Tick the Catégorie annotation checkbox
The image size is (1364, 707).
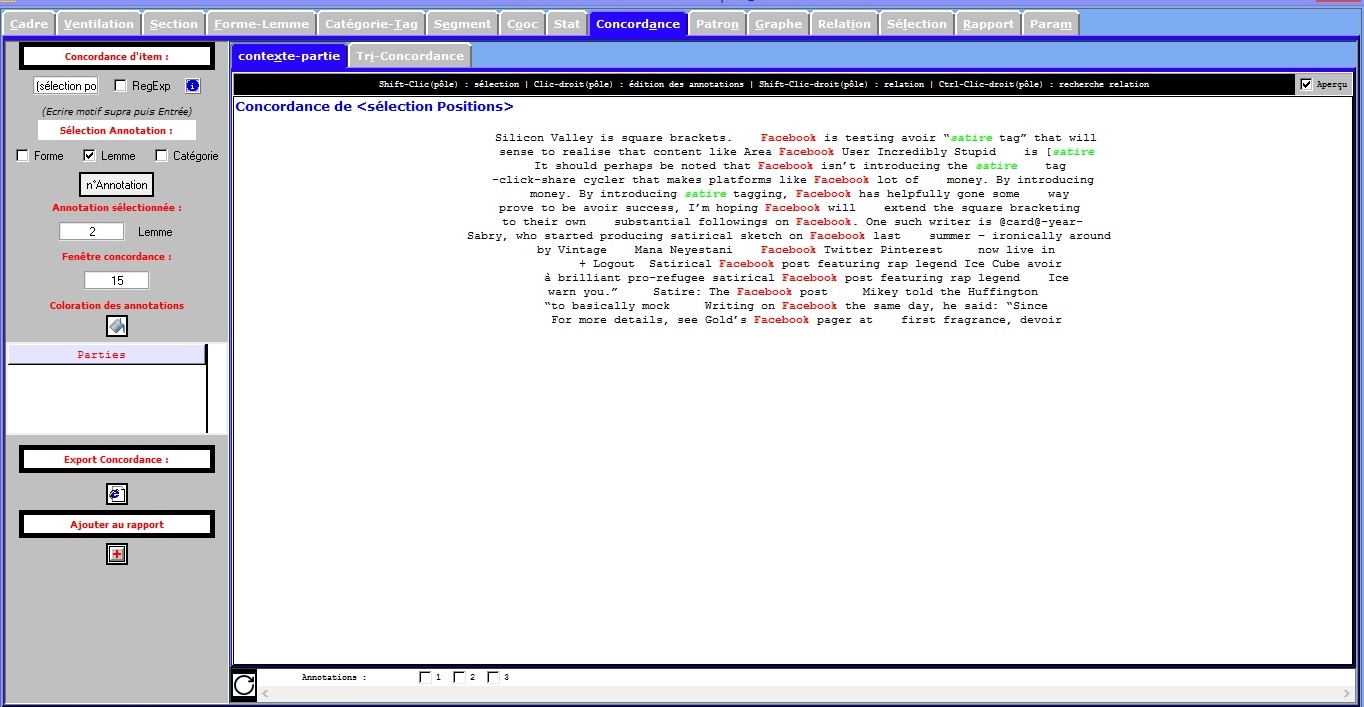click(x=162, y=156)
